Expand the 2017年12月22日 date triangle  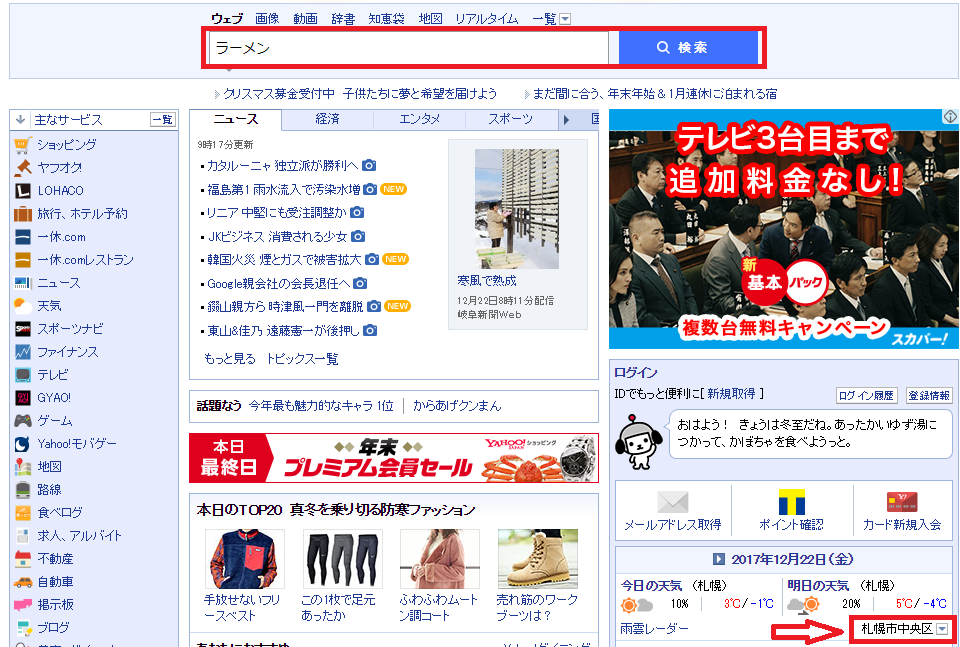click(x=719, y=559)
